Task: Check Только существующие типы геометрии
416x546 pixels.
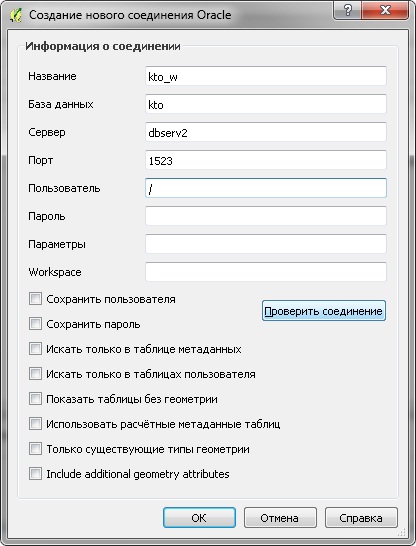Action: point(35,449)
